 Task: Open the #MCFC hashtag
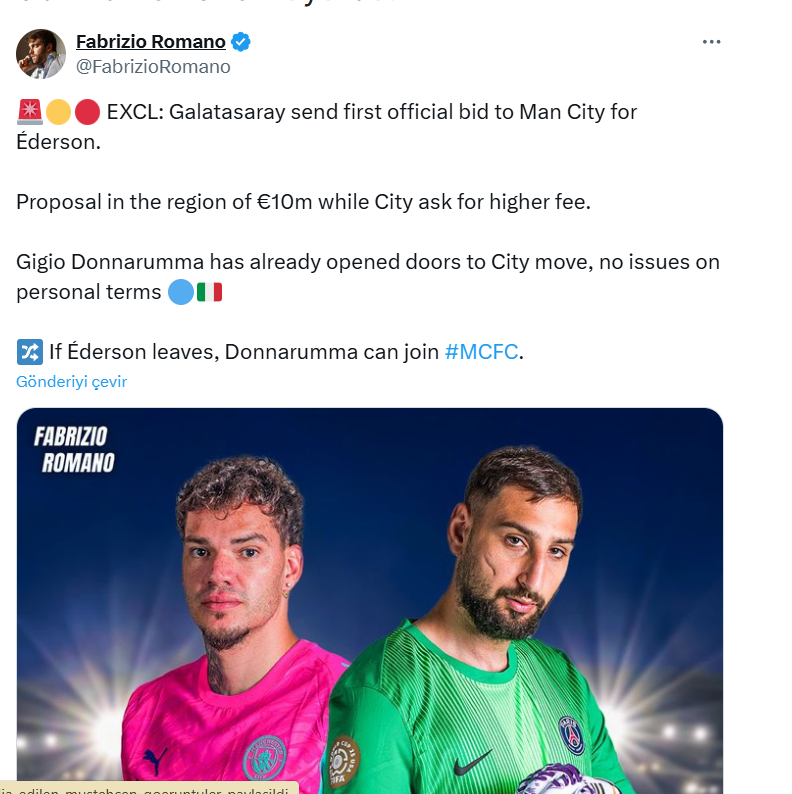coord(481,351)
